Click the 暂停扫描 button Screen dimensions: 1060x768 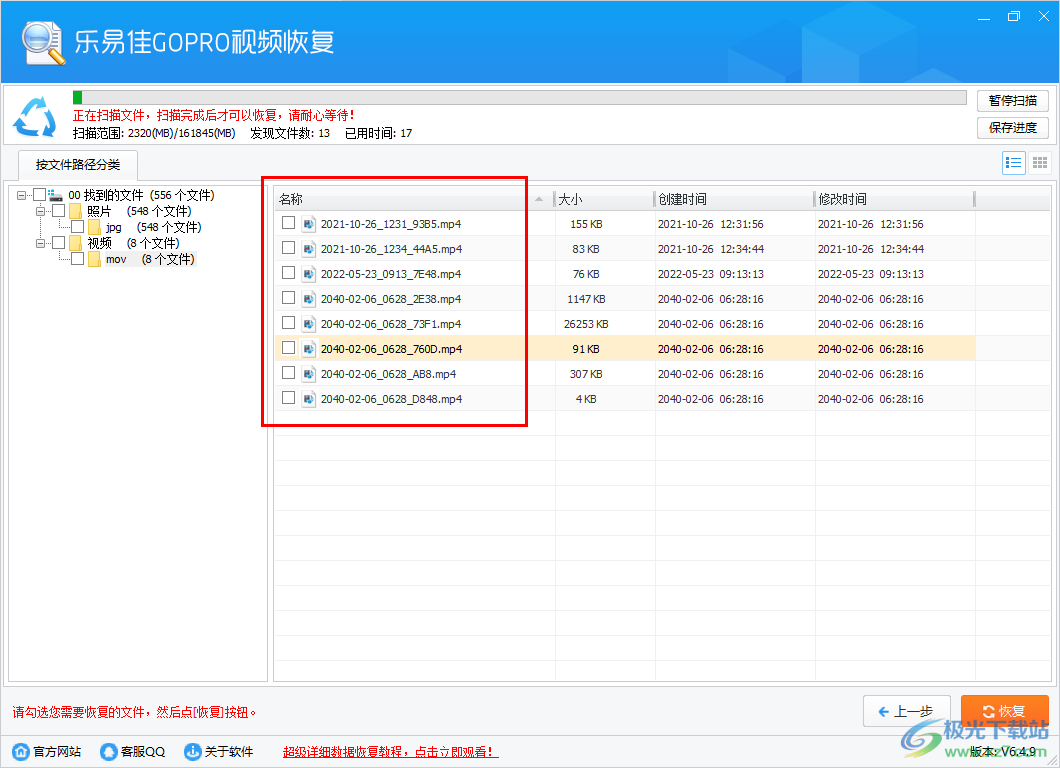(1013, 101)
